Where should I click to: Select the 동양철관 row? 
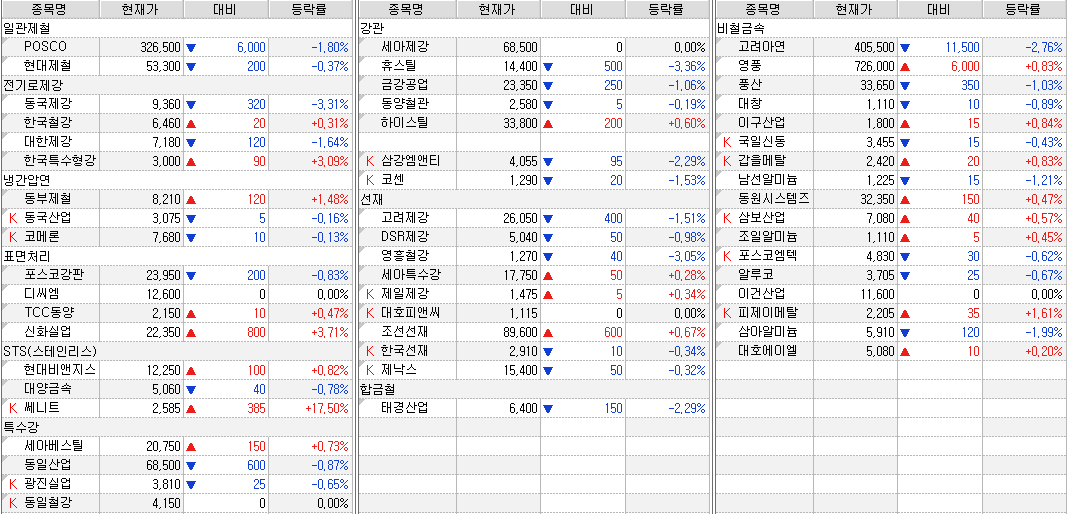coord(405,104)
